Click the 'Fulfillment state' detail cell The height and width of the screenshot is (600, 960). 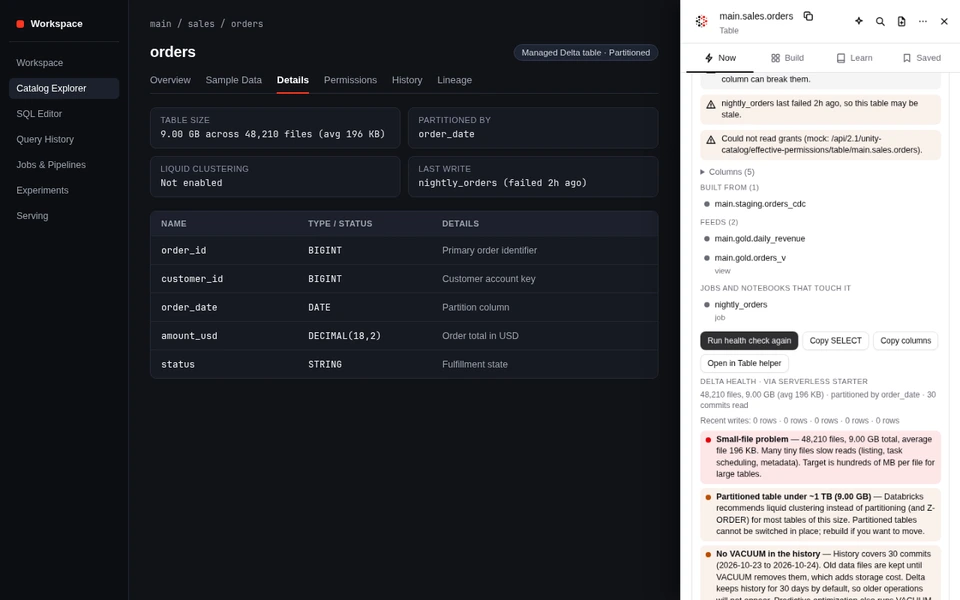coord(474,364)
